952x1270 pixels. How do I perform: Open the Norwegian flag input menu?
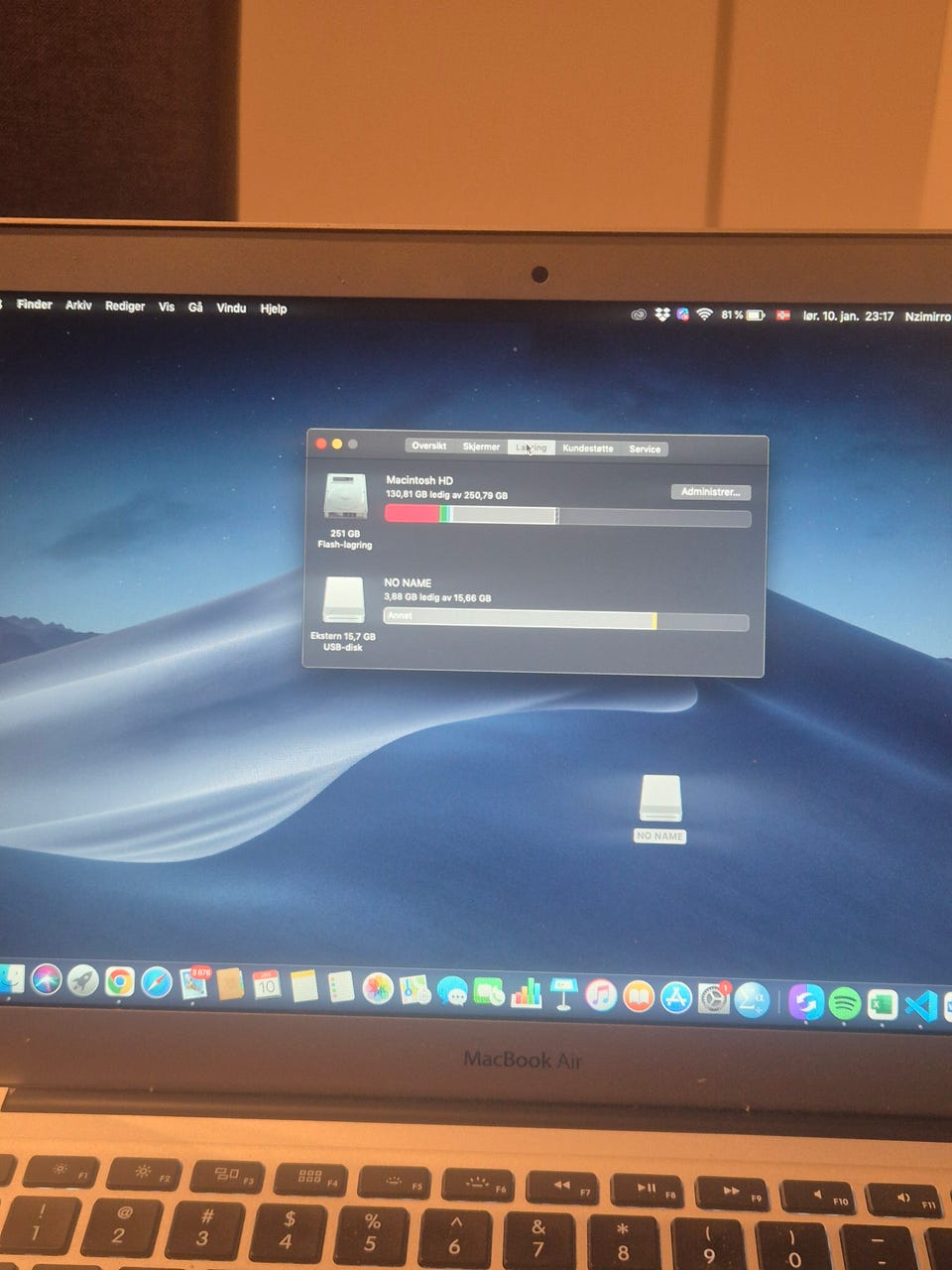[782, 315]
